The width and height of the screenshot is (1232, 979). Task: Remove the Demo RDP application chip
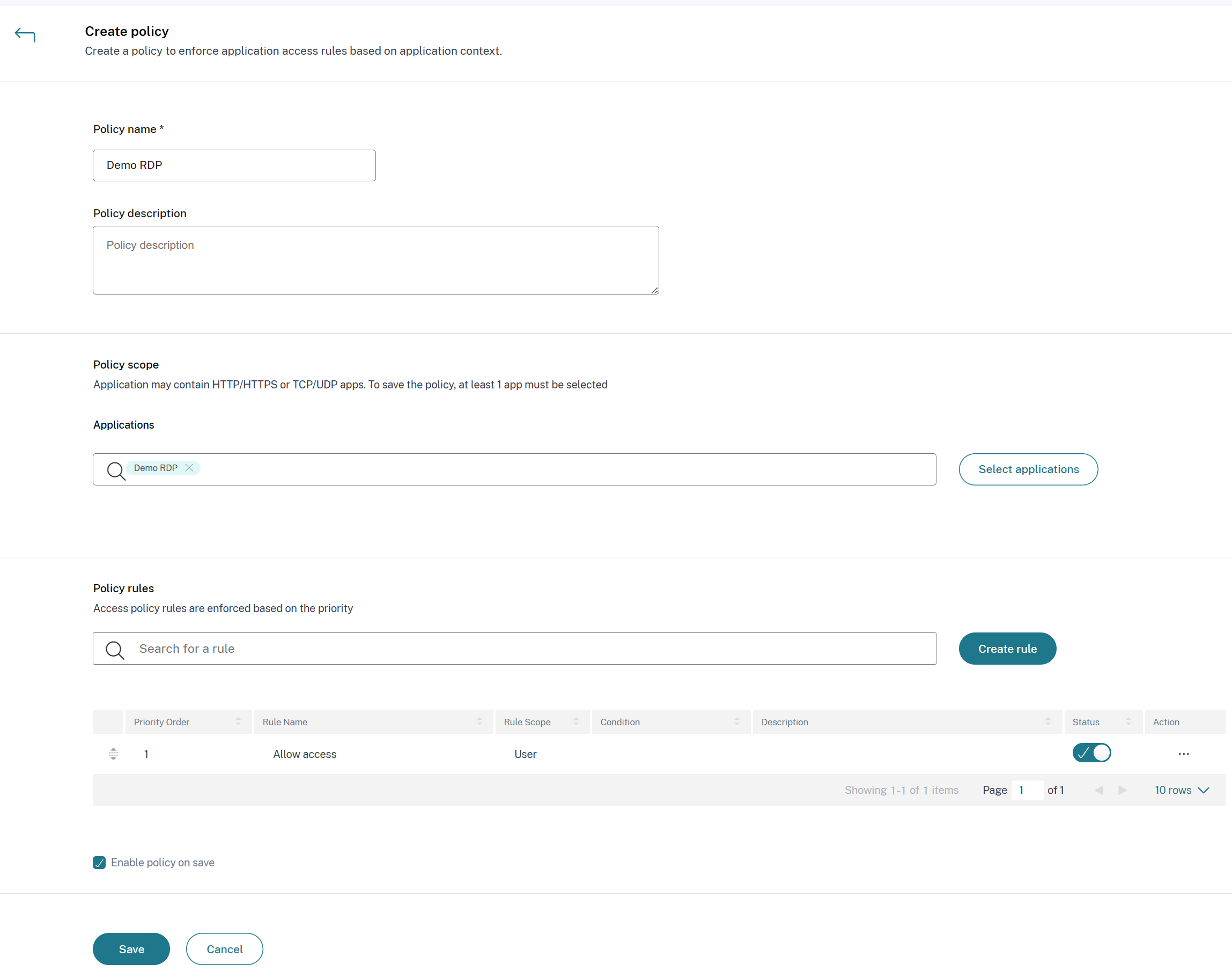[x=189, y=468]
